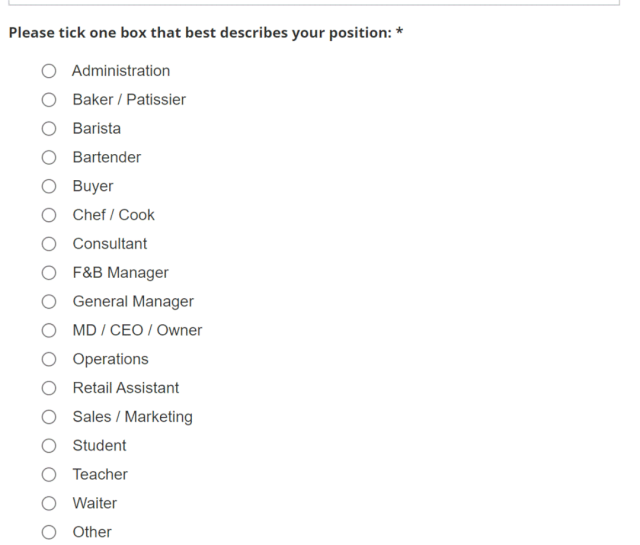Click the Student label text
Image resolution: width=640 pixels, height=545 pixels.
(99, 445)
